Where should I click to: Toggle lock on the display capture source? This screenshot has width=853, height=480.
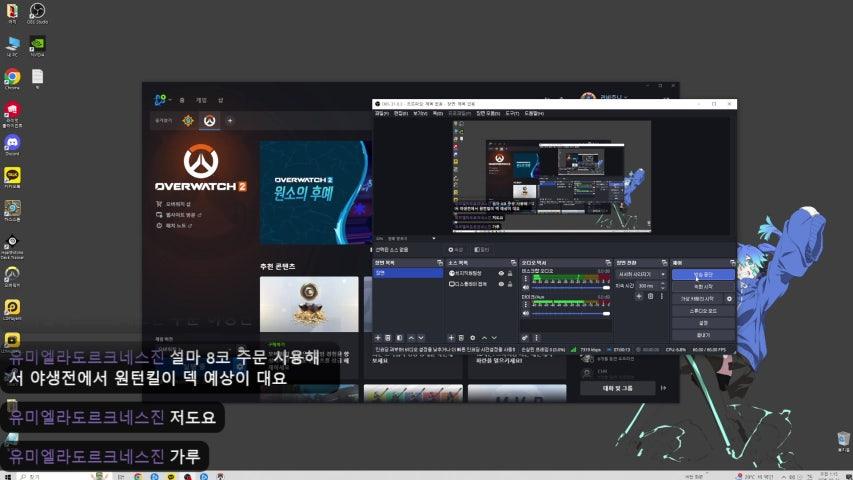(x=510, y=284)
